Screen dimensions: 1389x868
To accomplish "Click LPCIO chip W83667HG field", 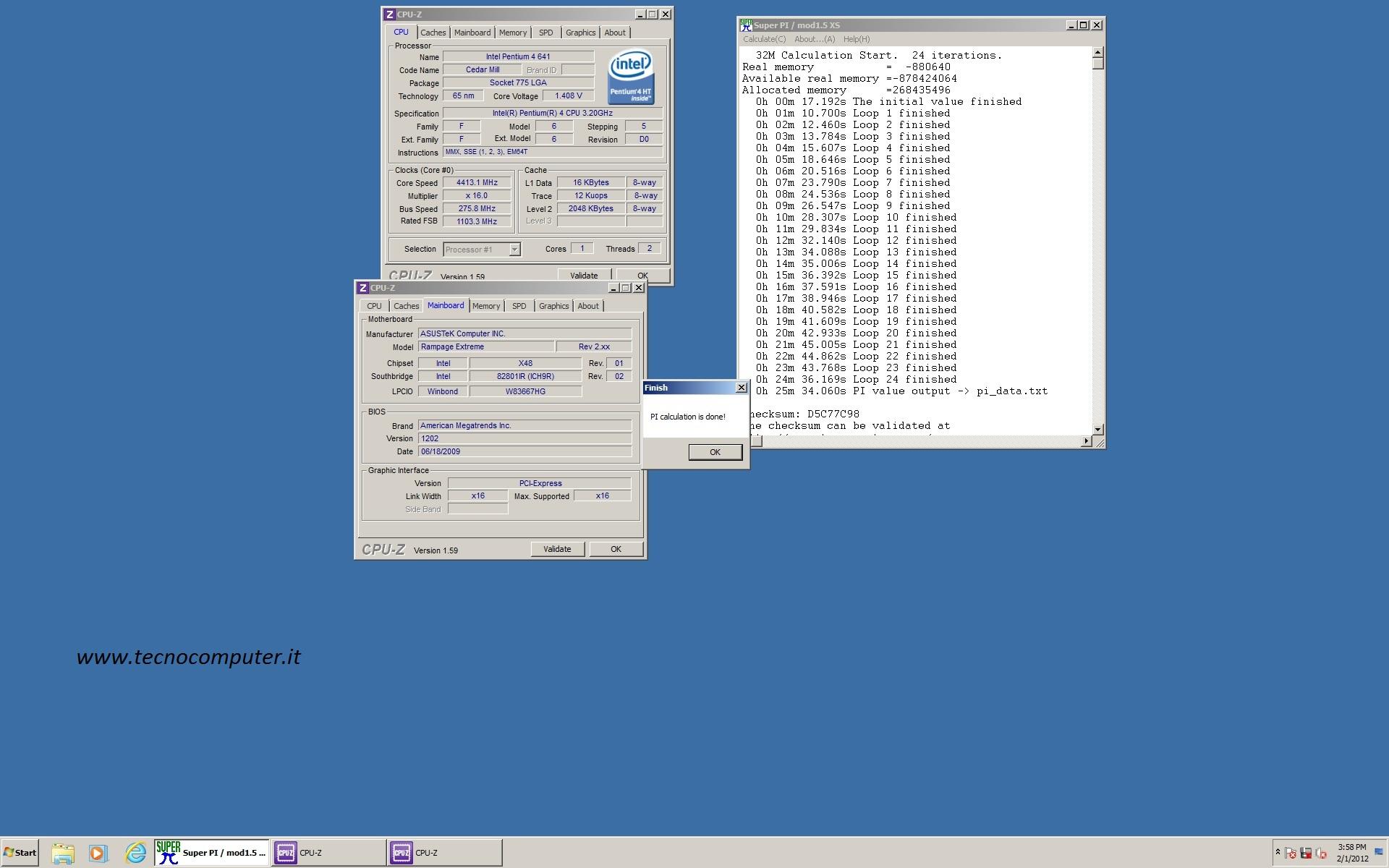I will [525, 391].
